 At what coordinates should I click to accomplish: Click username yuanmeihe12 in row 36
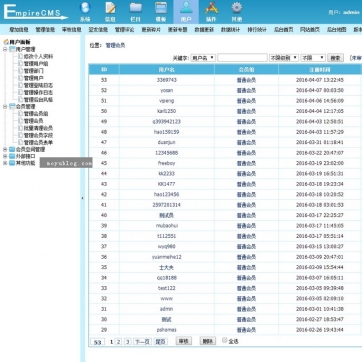coord(166,257)
